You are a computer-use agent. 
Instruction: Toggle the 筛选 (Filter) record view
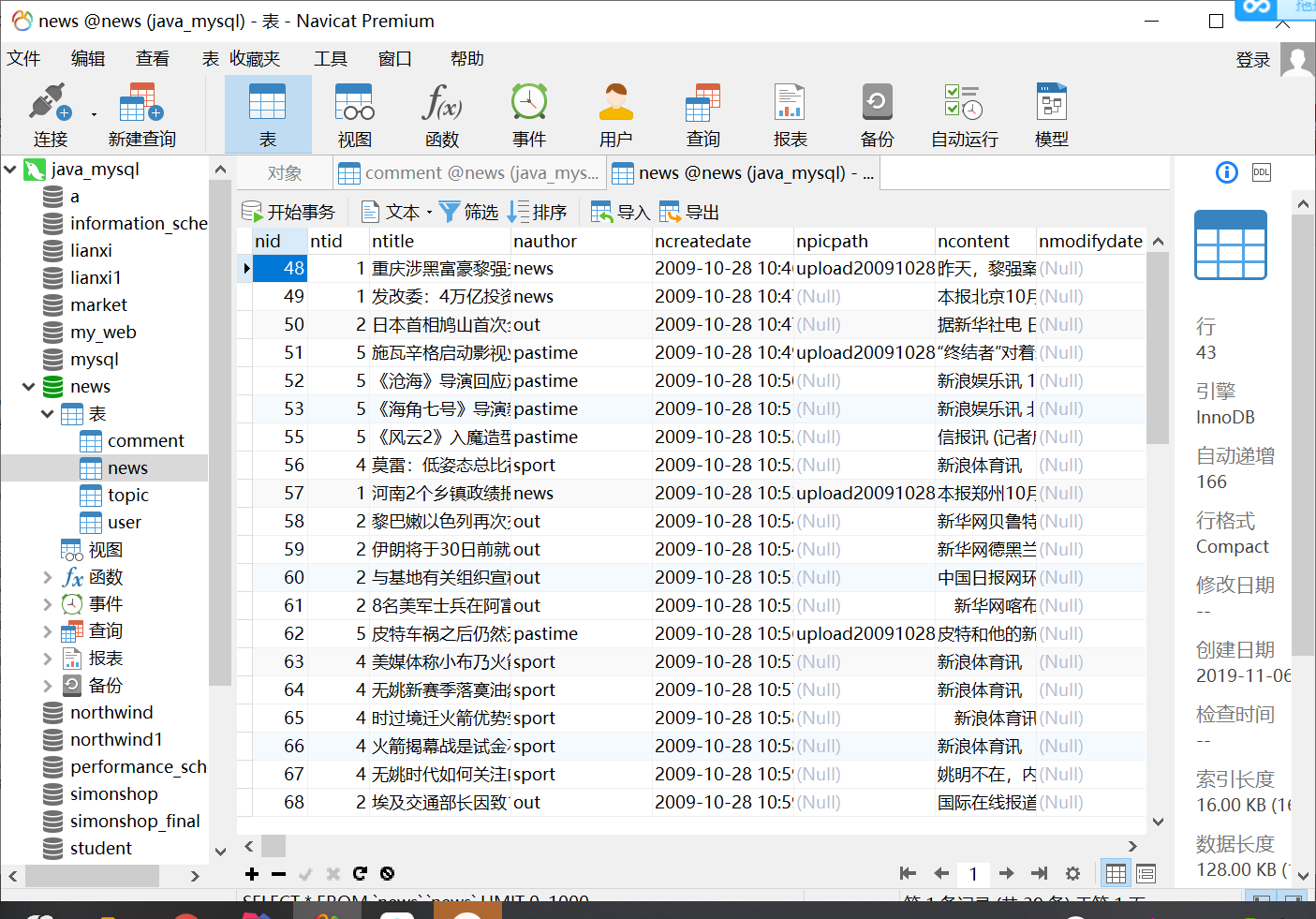469,211
